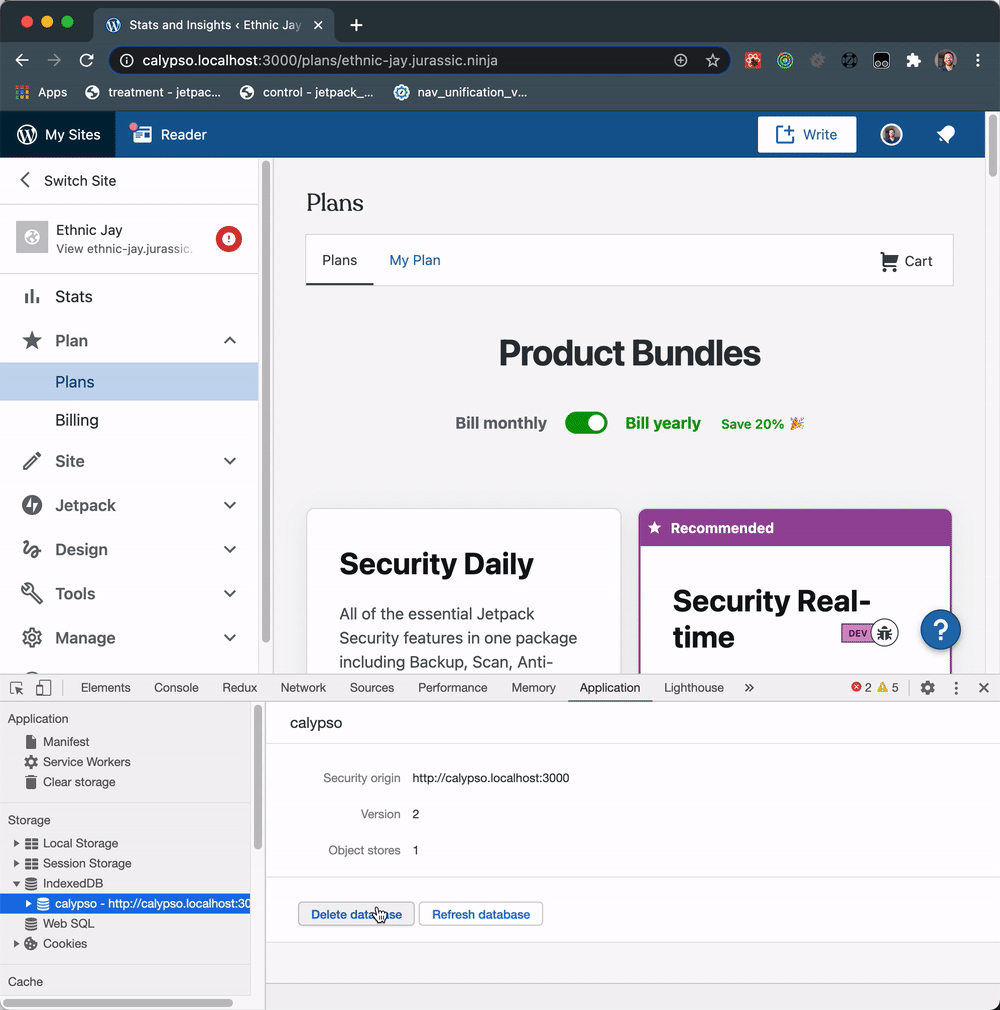Open DevTools more options menu
This screenshot has width=1000, height=1010.
(x=956, y=688)
